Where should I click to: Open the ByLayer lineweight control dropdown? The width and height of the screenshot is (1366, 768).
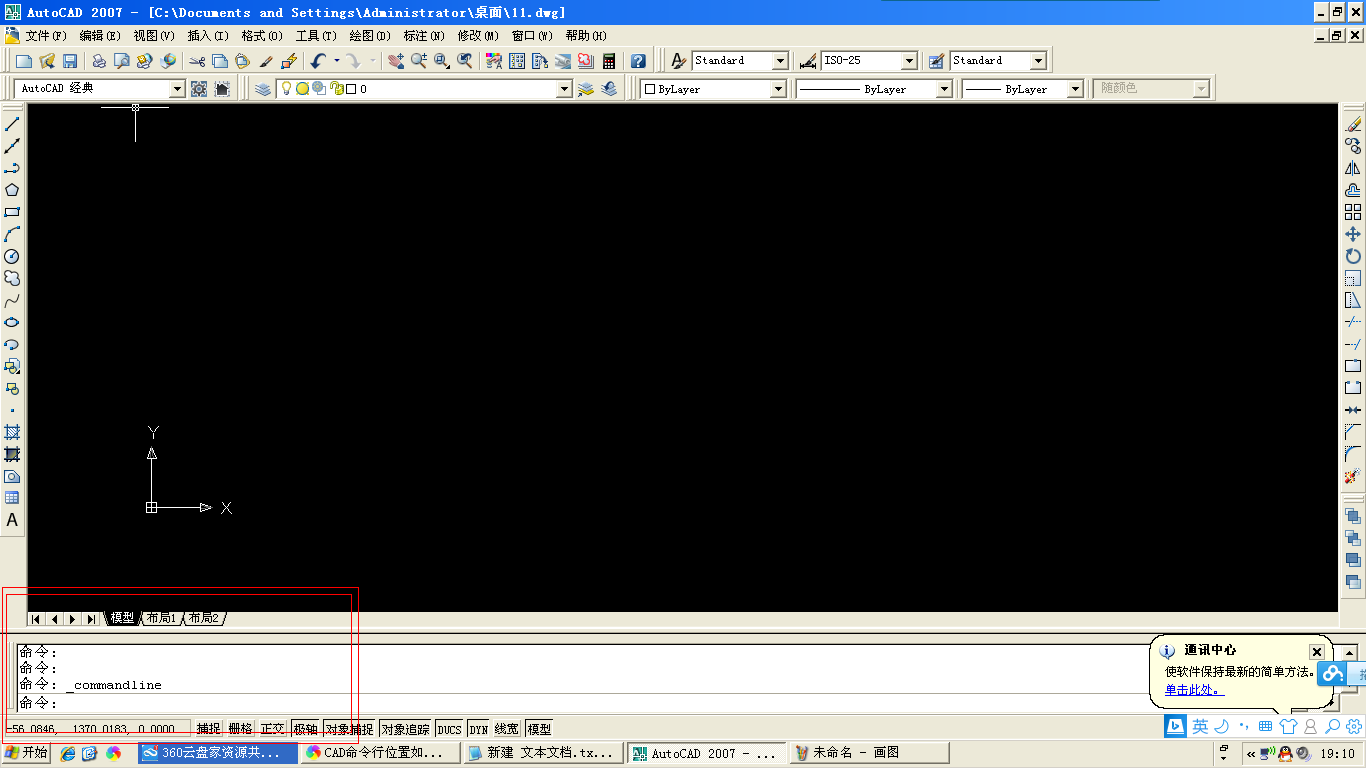pos(1075,89)
